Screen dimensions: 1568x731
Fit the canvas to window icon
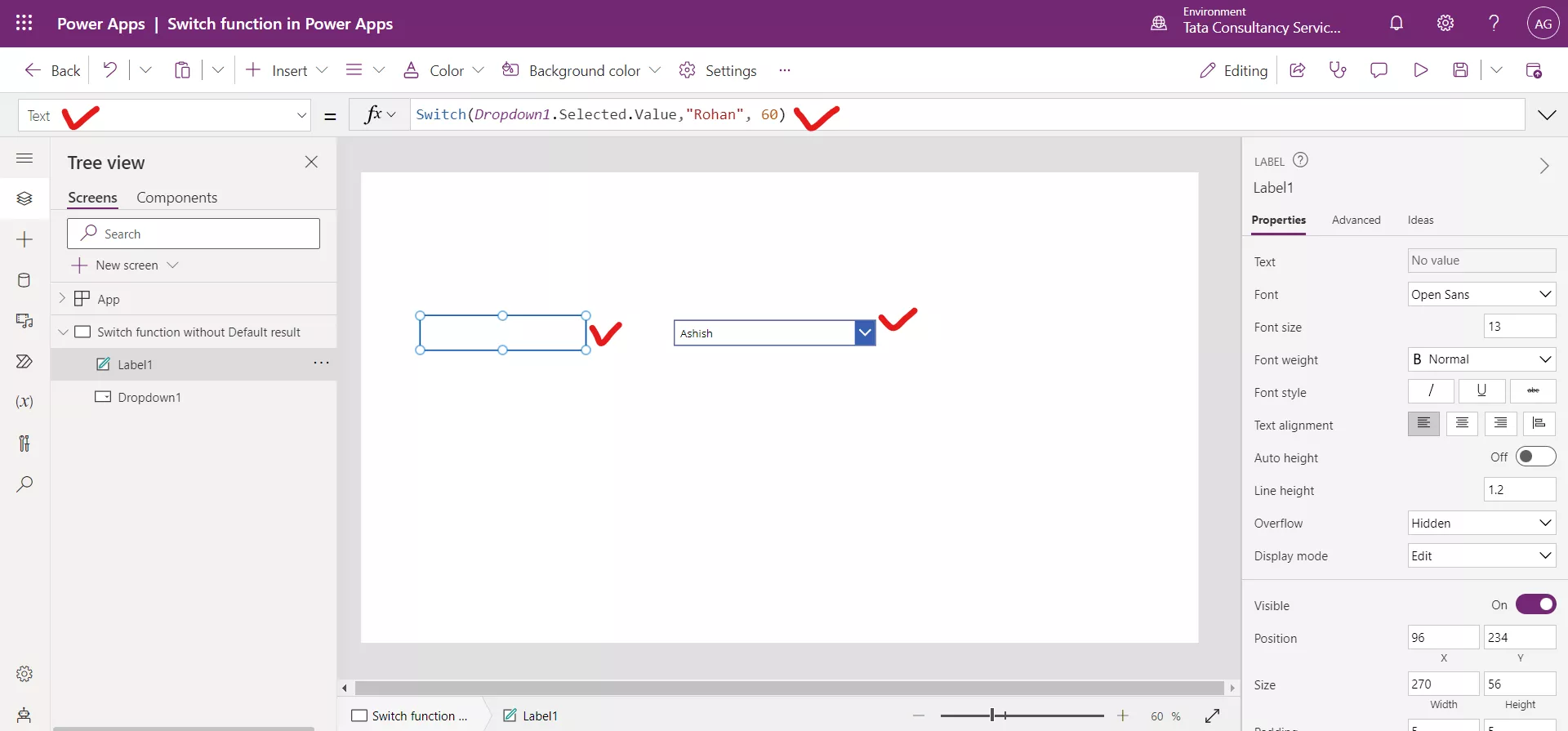(x=1212, y=715)
